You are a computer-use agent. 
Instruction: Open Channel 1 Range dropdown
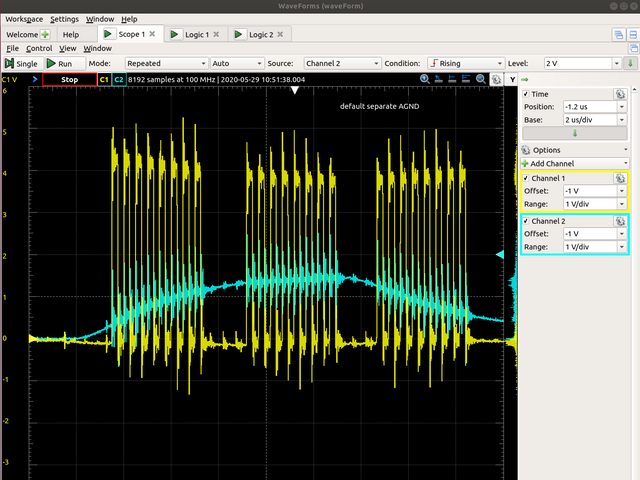[x=622, y=204]
